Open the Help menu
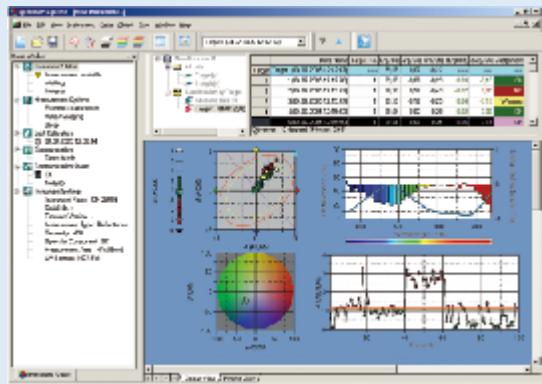Screen dimensions: 542x384 (x=185, y=25)
